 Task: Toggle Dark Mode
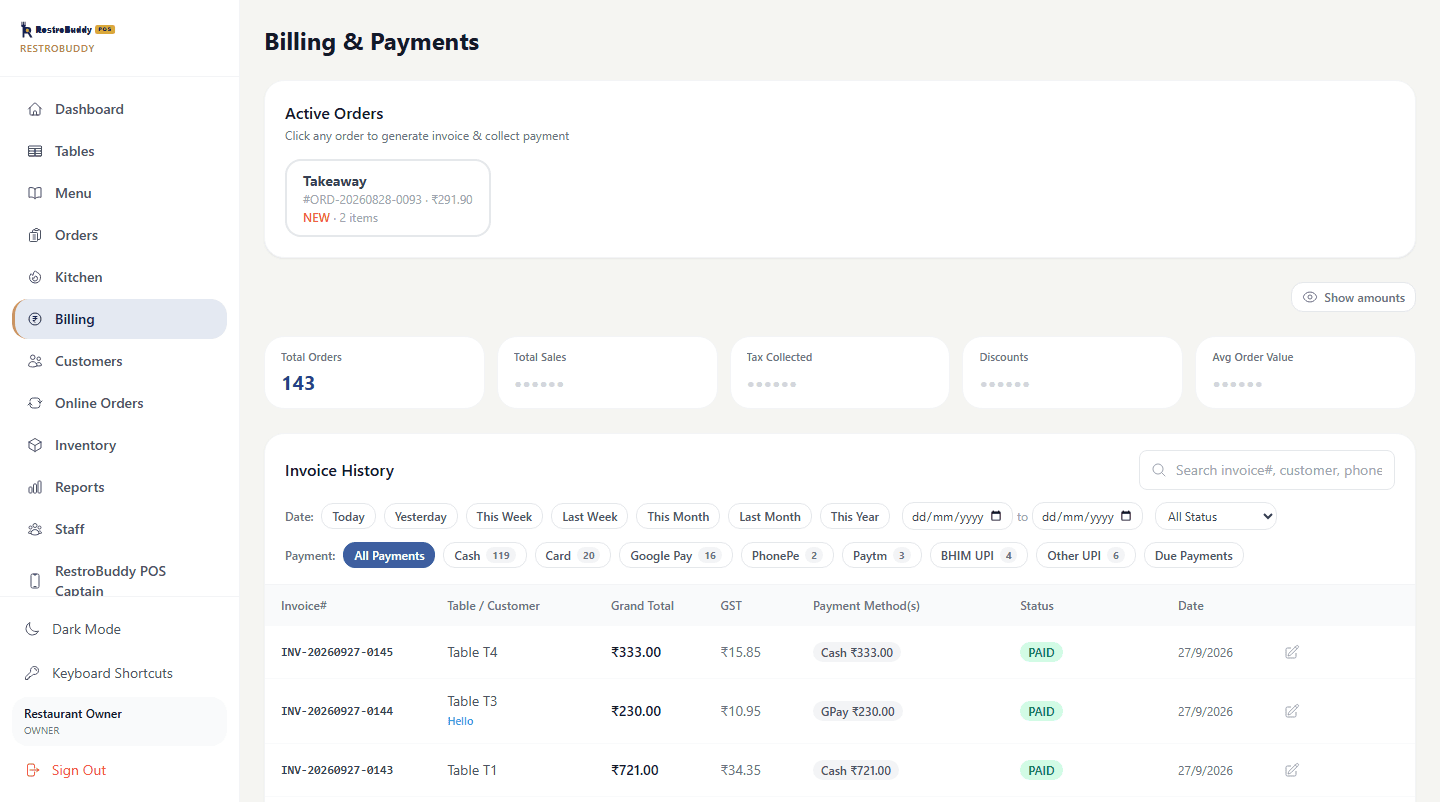coord(119,629)
